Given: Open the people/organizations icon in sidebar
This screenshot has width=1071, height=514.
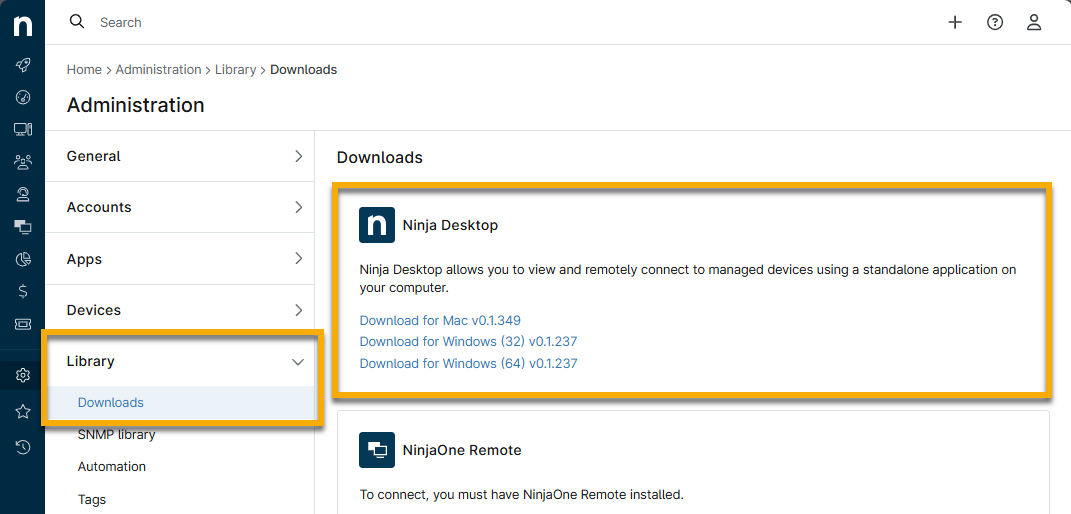Looking at the screenshot, I should [x=22, y=161].
